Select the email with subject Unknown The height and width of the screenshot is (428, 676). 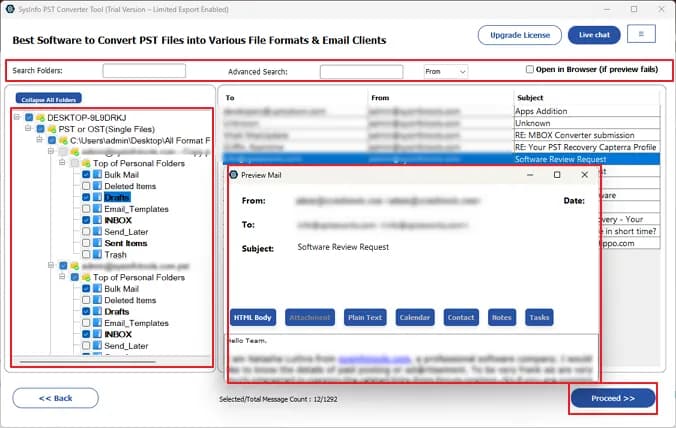click(x=441, y=123)
